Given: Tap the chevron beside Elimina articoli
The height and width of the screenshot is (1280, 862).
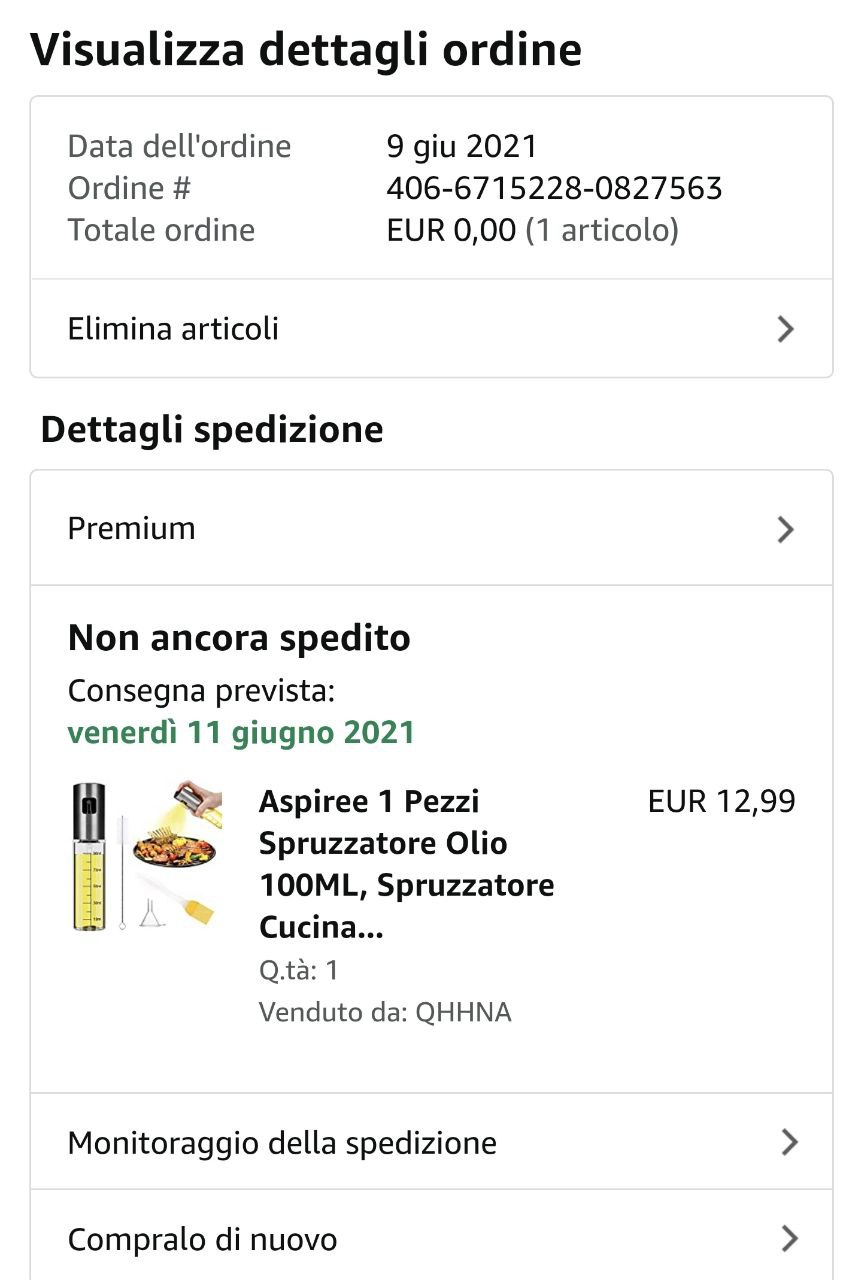Looking at the screenshot, I should pos(786,329).
